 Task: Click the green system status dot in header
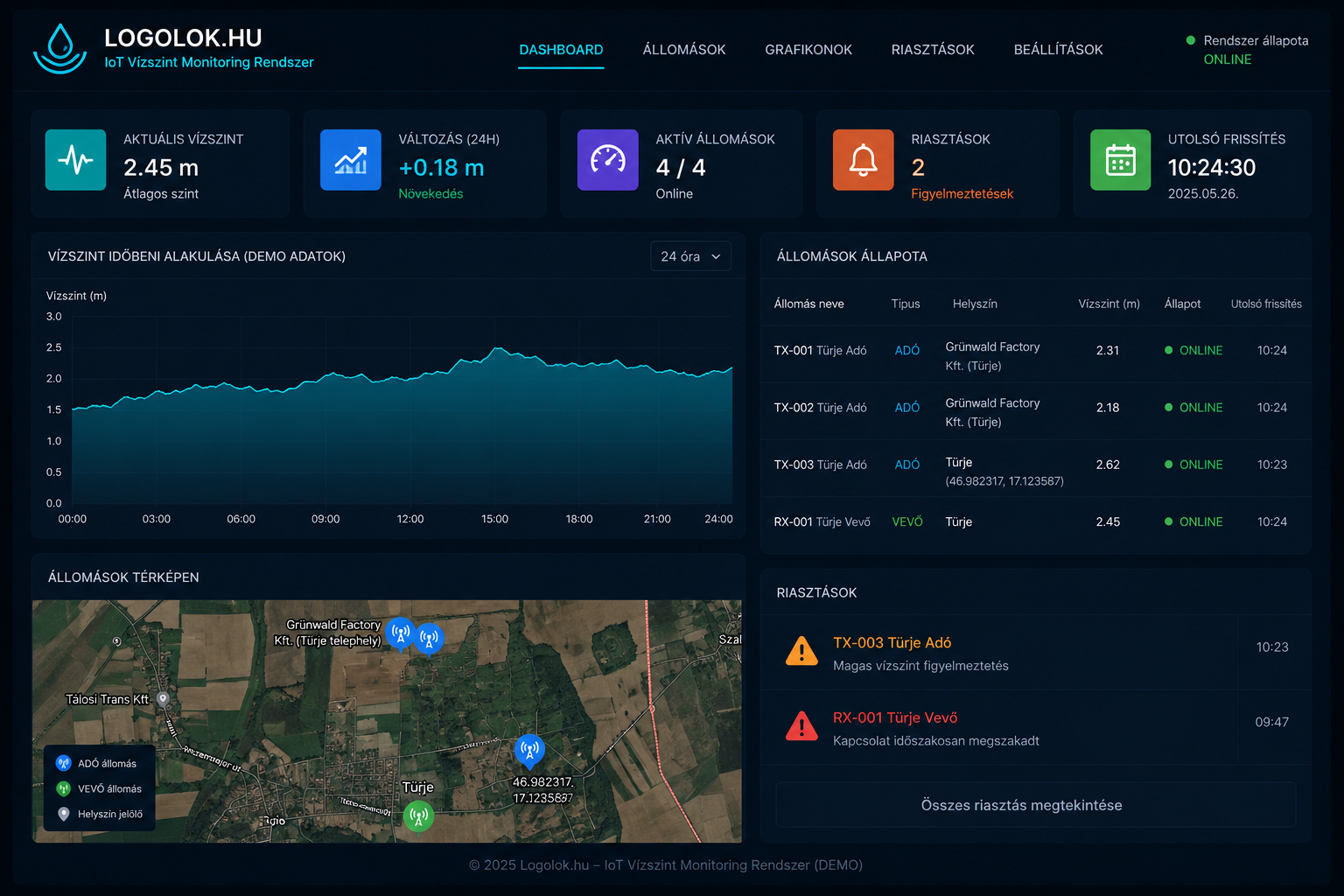coord(1191,40)
